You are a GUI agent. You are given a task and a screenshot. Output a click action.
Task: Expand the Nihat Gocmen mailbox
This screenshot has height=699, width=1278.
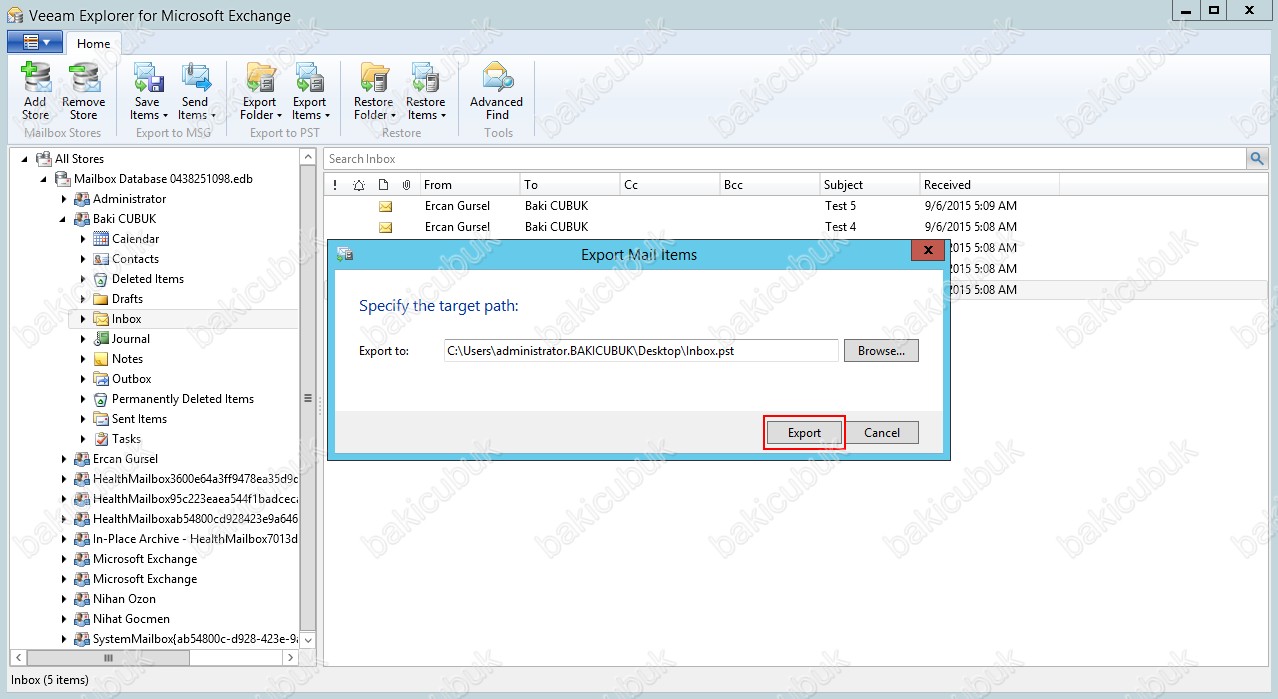(x=64, y=619)
